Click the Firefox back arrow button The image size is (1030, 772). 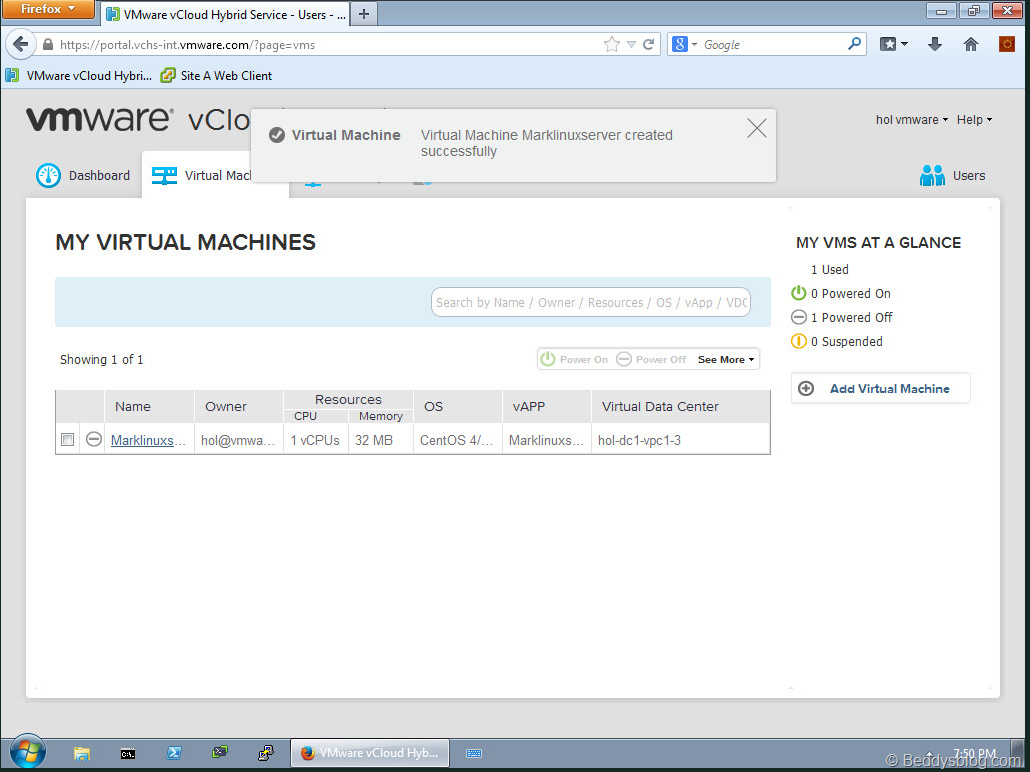point(20,44)
